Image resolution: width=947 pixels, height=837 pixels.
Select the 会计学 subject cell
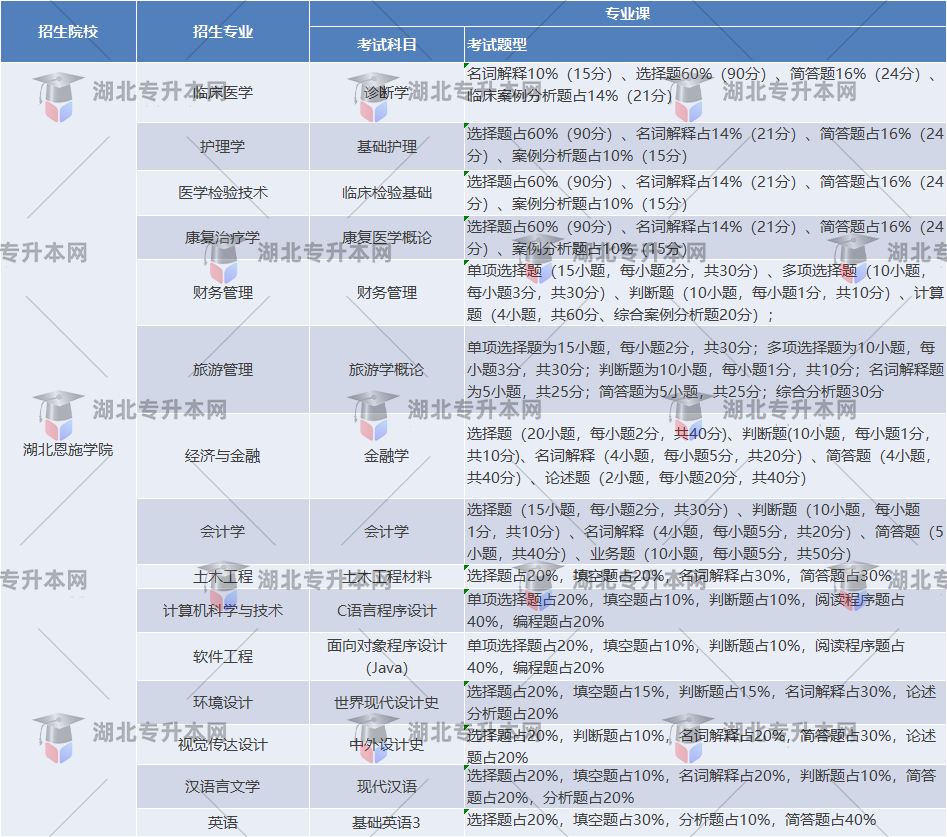point(387,531)
